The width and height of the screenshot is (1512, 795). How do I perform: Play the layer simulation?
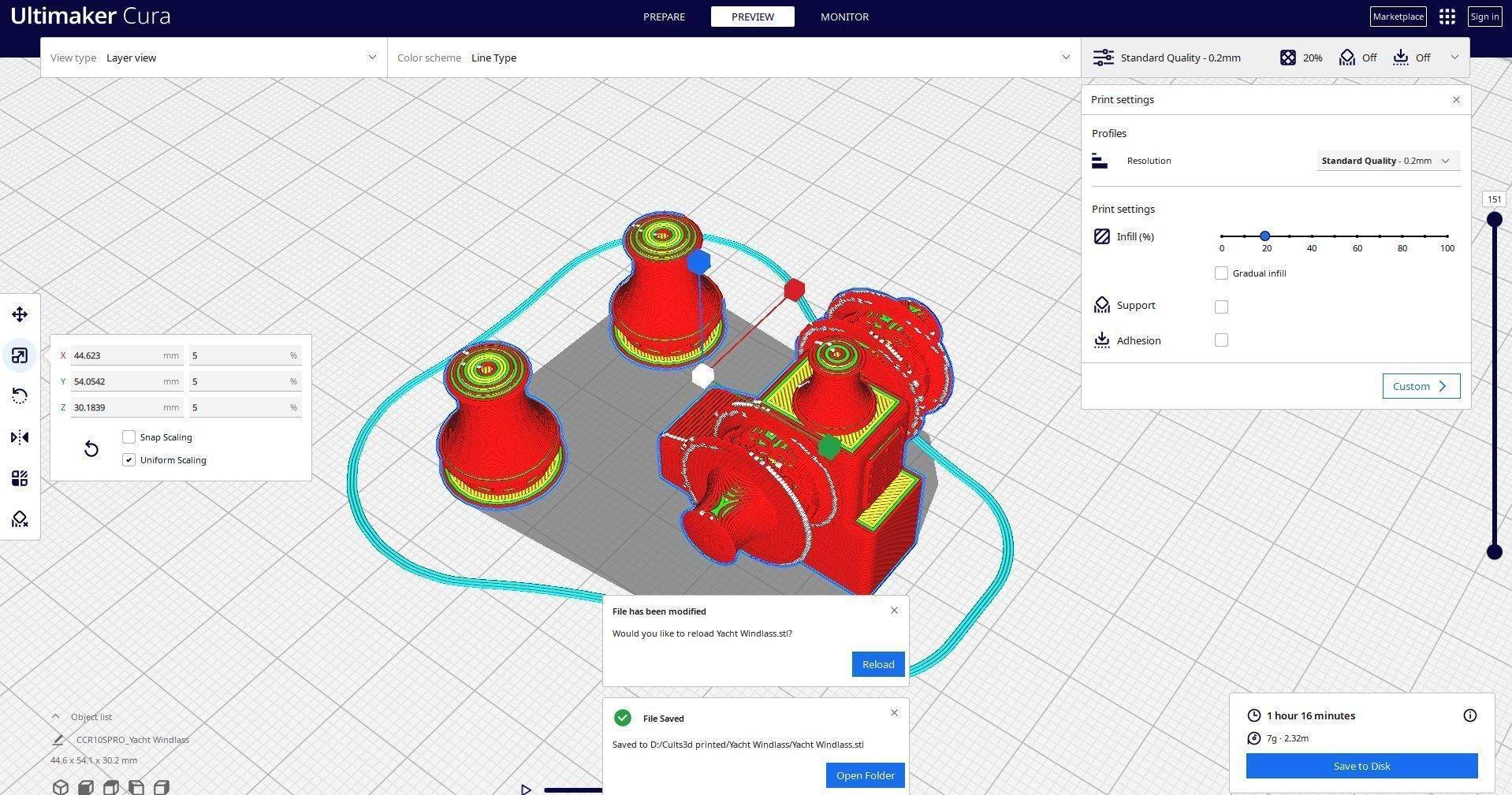[526, 789]
